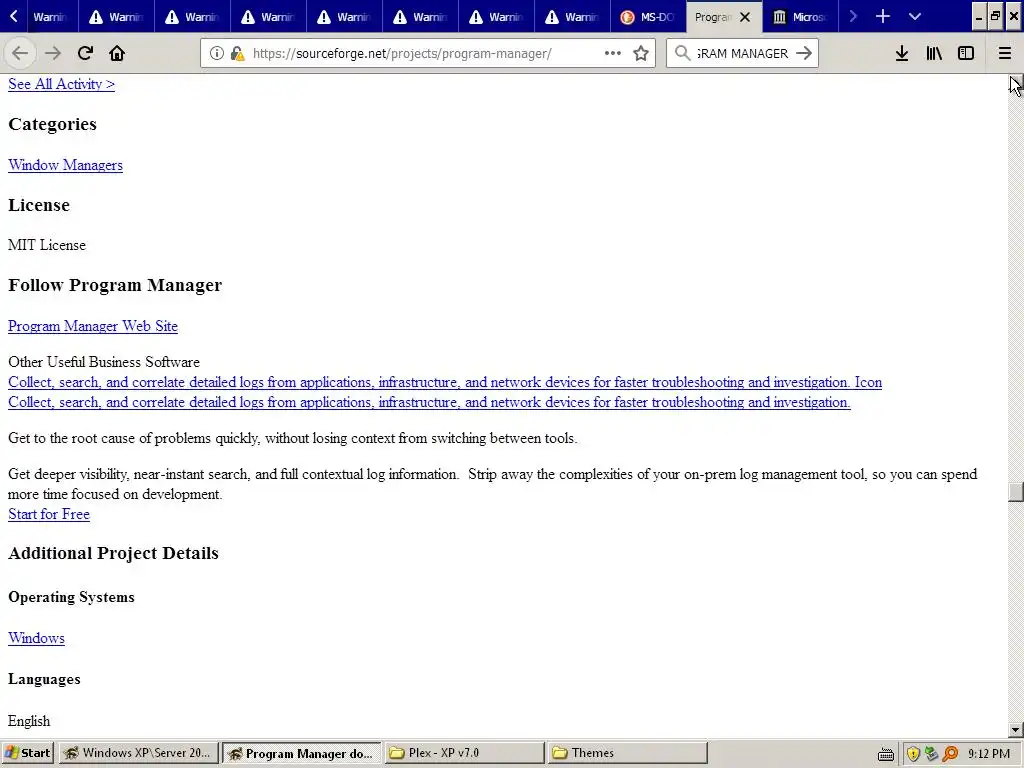
Task: Submit search with the arrow button
Action: click(x=804, y=54)
